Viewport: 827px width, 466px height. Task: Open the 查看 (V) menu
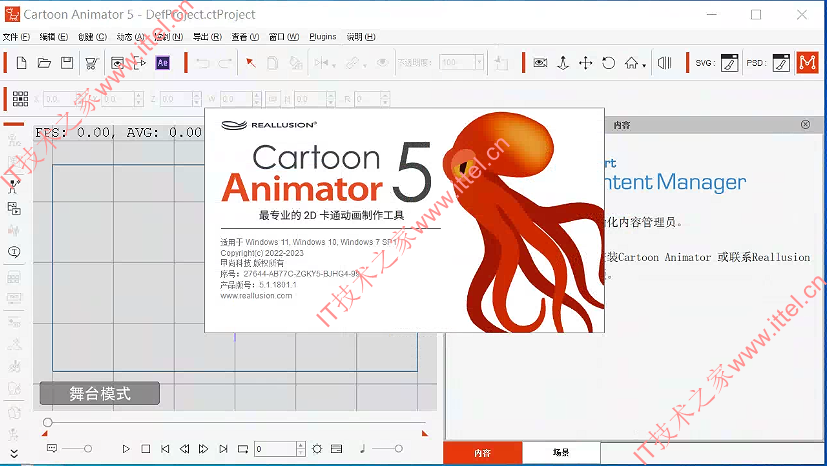click(x=245, y=37)
